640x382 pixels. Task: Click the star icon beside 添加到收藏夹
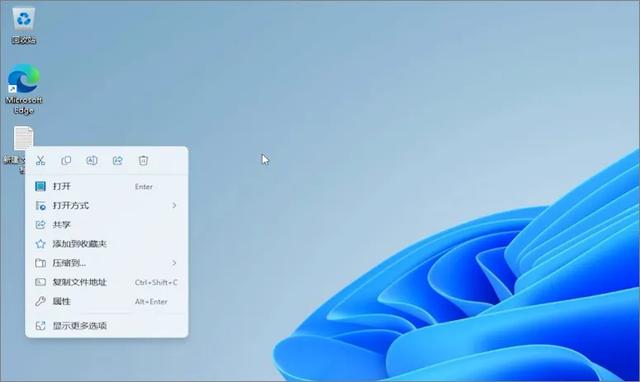[x=40, y=244]
